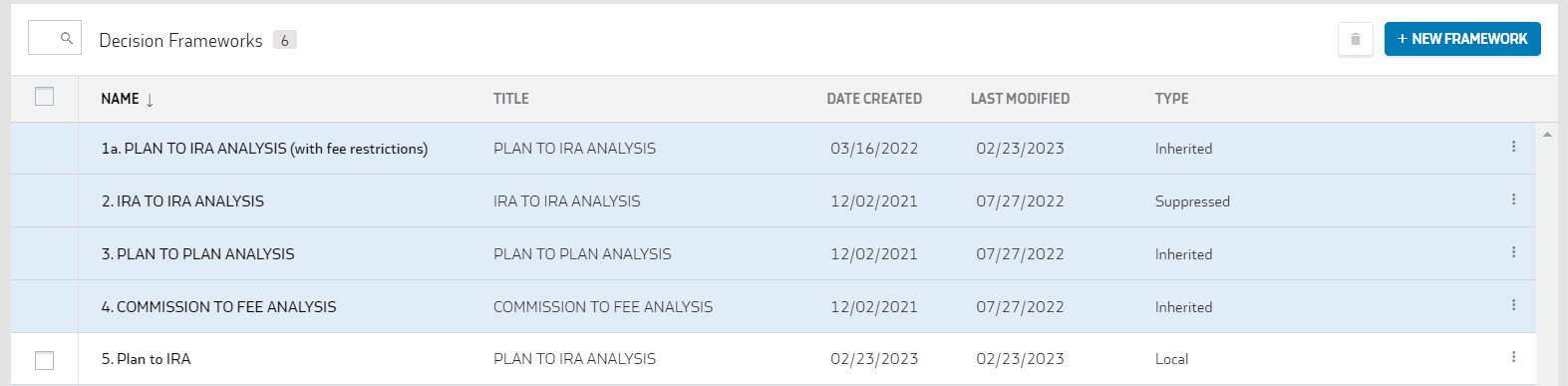The height and width of the screenshot is (386, 1568).
Task: Open row actions for 4. COMMISSION TO FEE ANALYSIS
Action: pos(1513,305)
